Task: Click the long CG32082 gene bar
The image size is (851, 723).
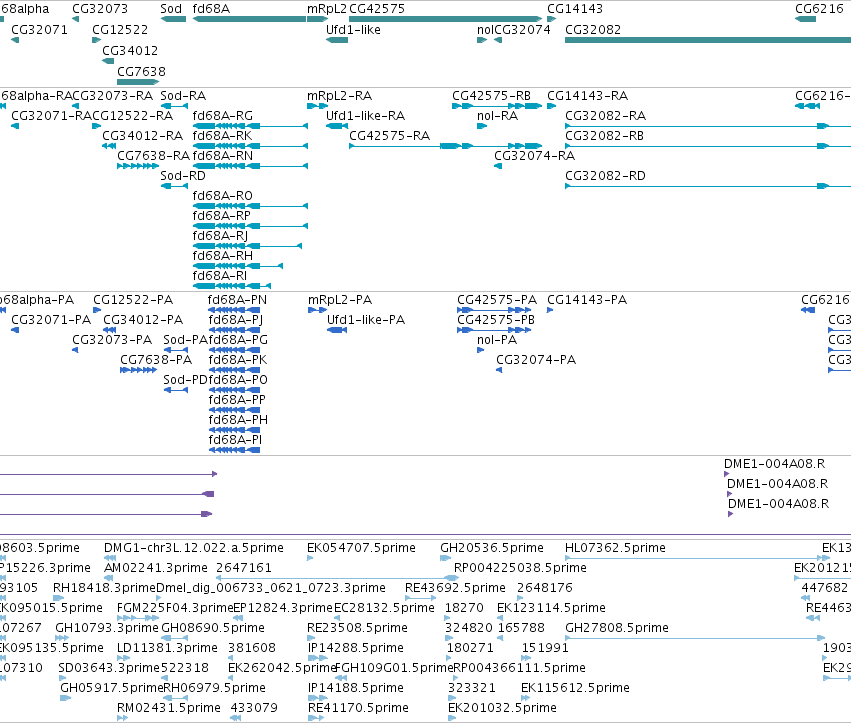Action: pyautogui.click(x=708, y=40)
